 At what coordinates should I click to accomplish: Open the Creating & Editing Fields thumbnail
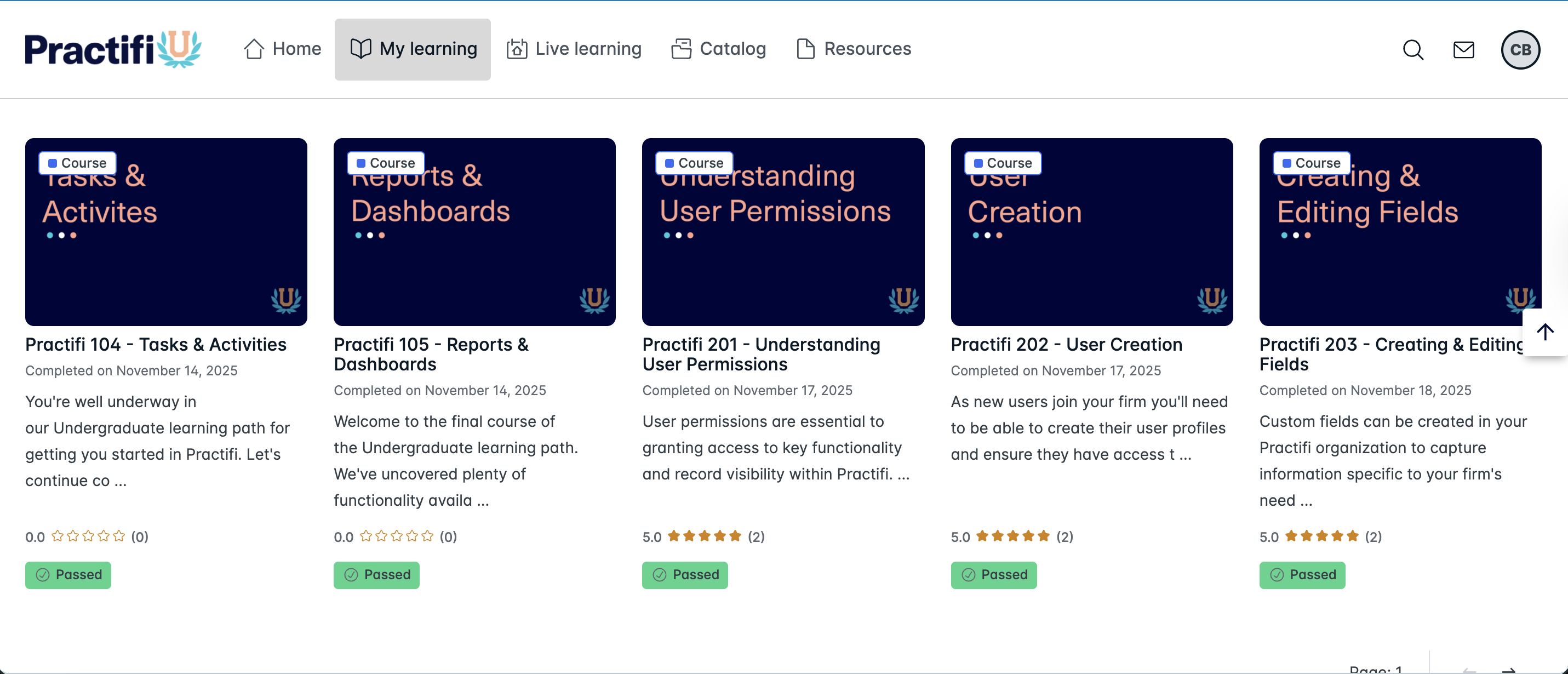(1400, 232)
